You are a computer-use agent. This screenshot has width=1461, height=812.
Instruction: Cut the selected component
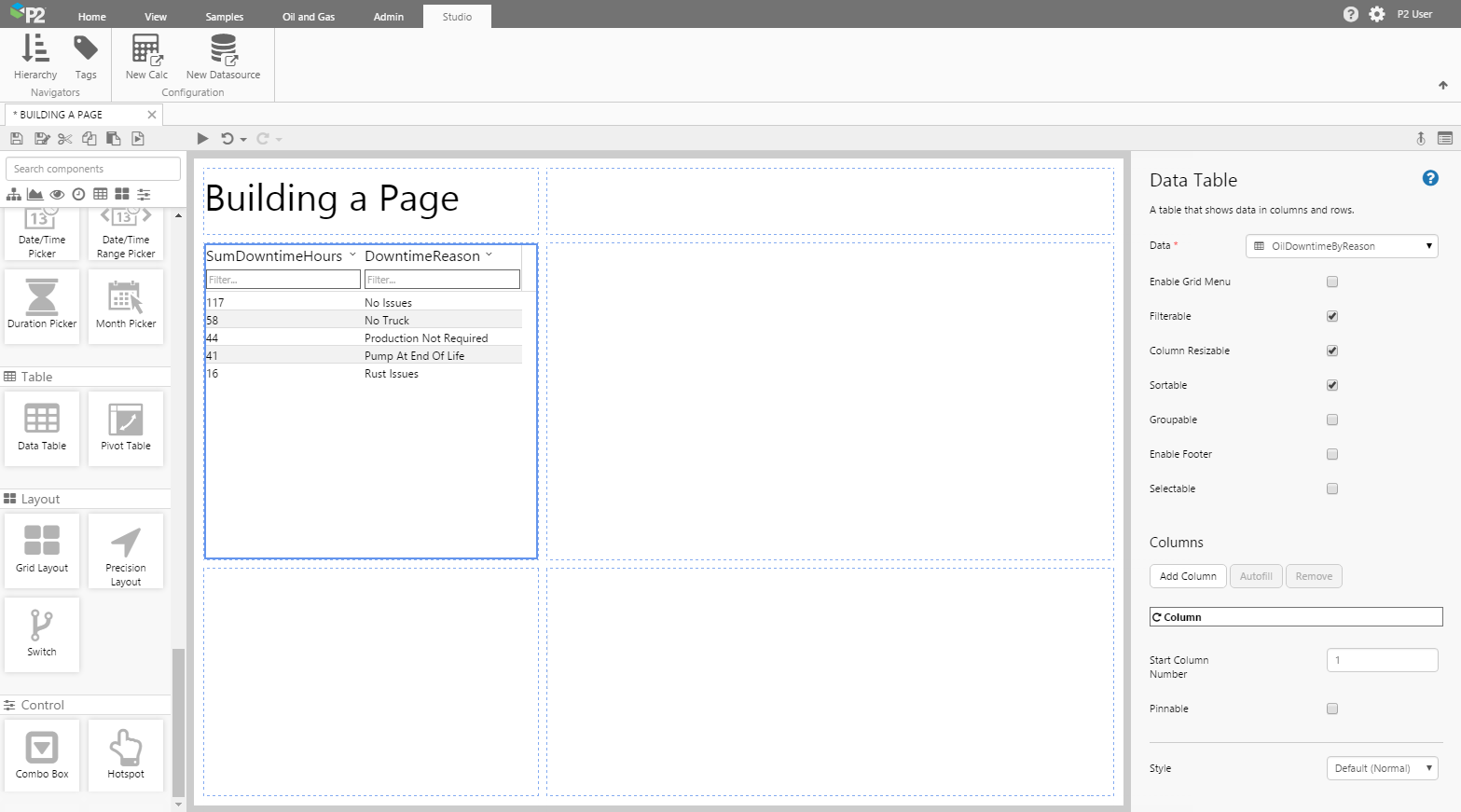click(64, 138)
